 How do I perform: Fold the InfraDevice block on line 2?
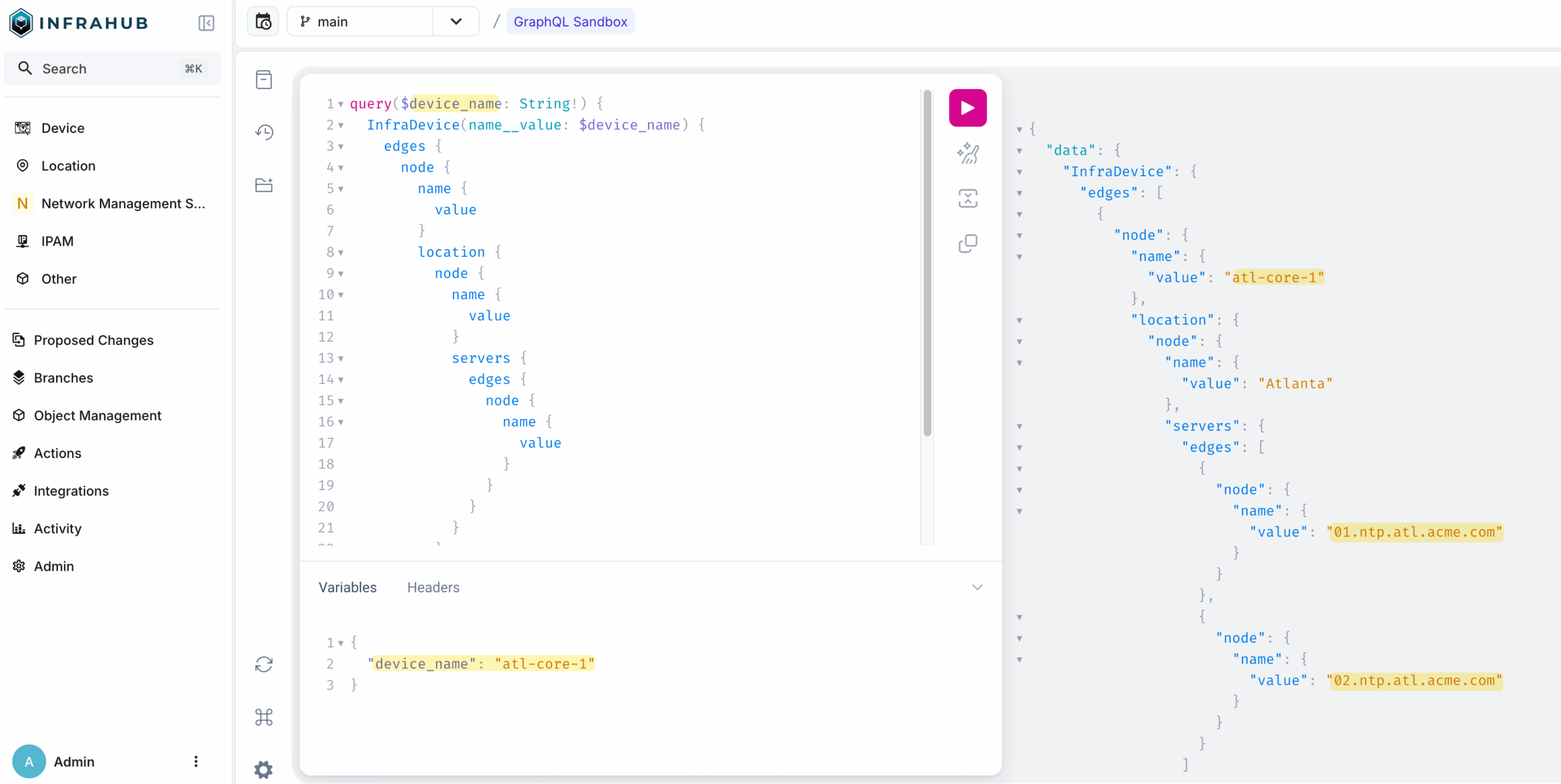[x=341, y=126]
